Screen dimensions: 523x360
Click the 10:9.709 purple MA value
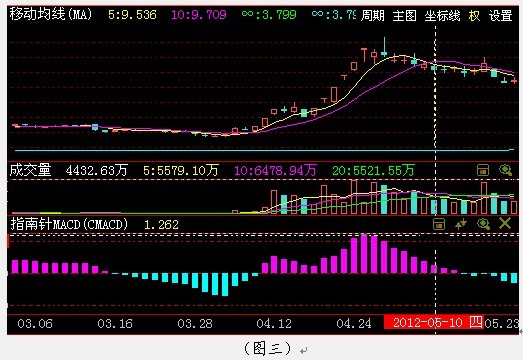pos(199,15)
